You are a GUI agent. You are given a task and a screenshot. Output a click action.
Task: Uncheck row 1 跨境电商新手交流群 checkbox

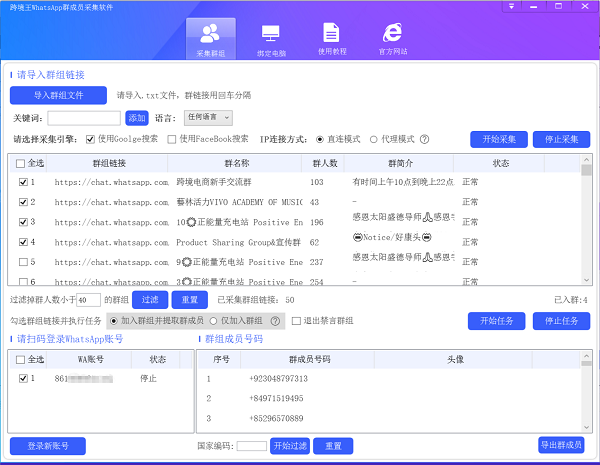[23, 182]
